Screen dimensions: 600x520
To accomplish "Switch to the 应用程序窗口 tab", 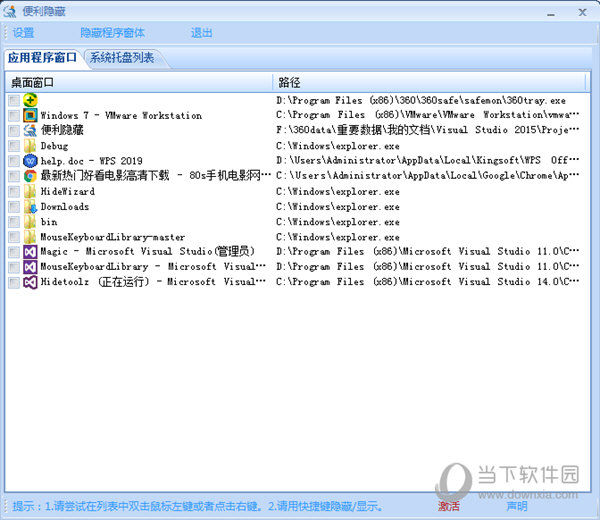I will pos(42,58).
